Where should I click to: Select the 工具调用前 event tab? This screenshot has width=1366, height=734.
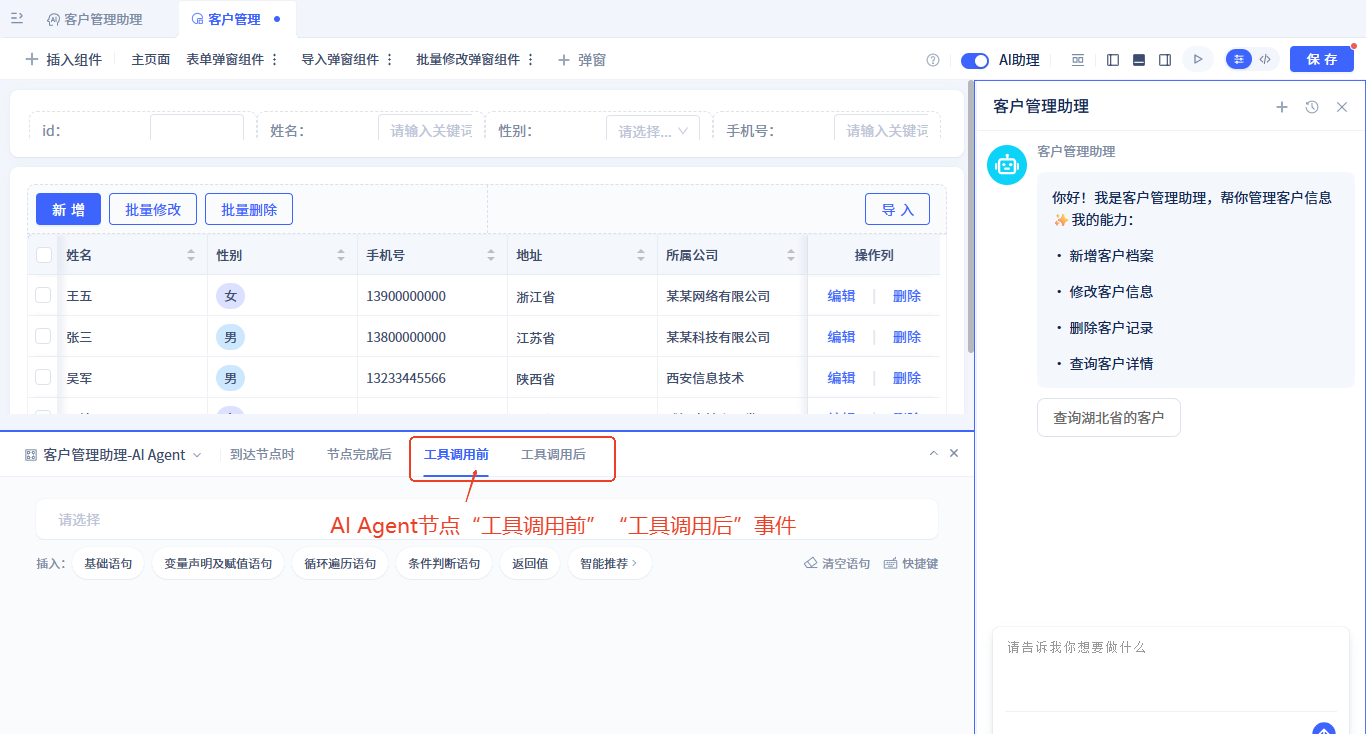click(456, 454)
